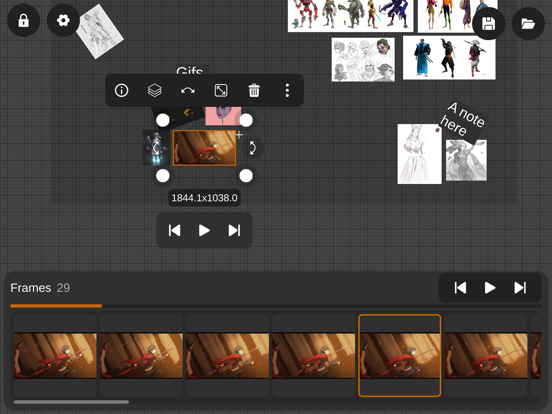Screen dimensions: 552x414
Task: Skip to next frame in Frames panel
Action: (520, 288)
